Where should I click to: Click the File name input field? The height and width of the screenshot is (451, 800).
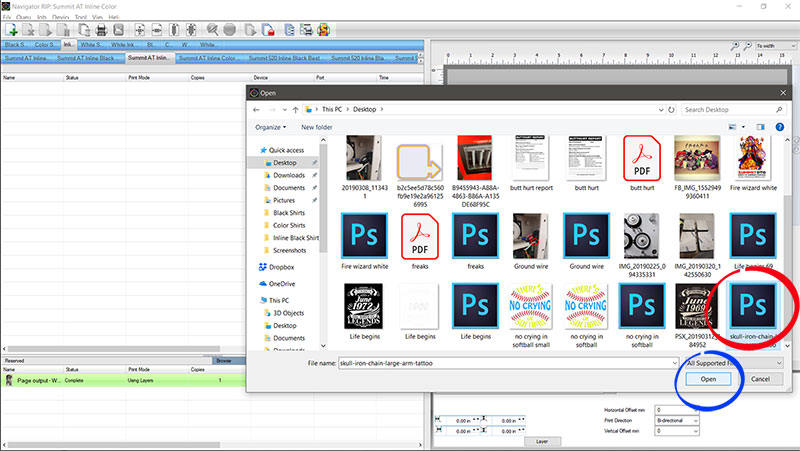point(505,363)
